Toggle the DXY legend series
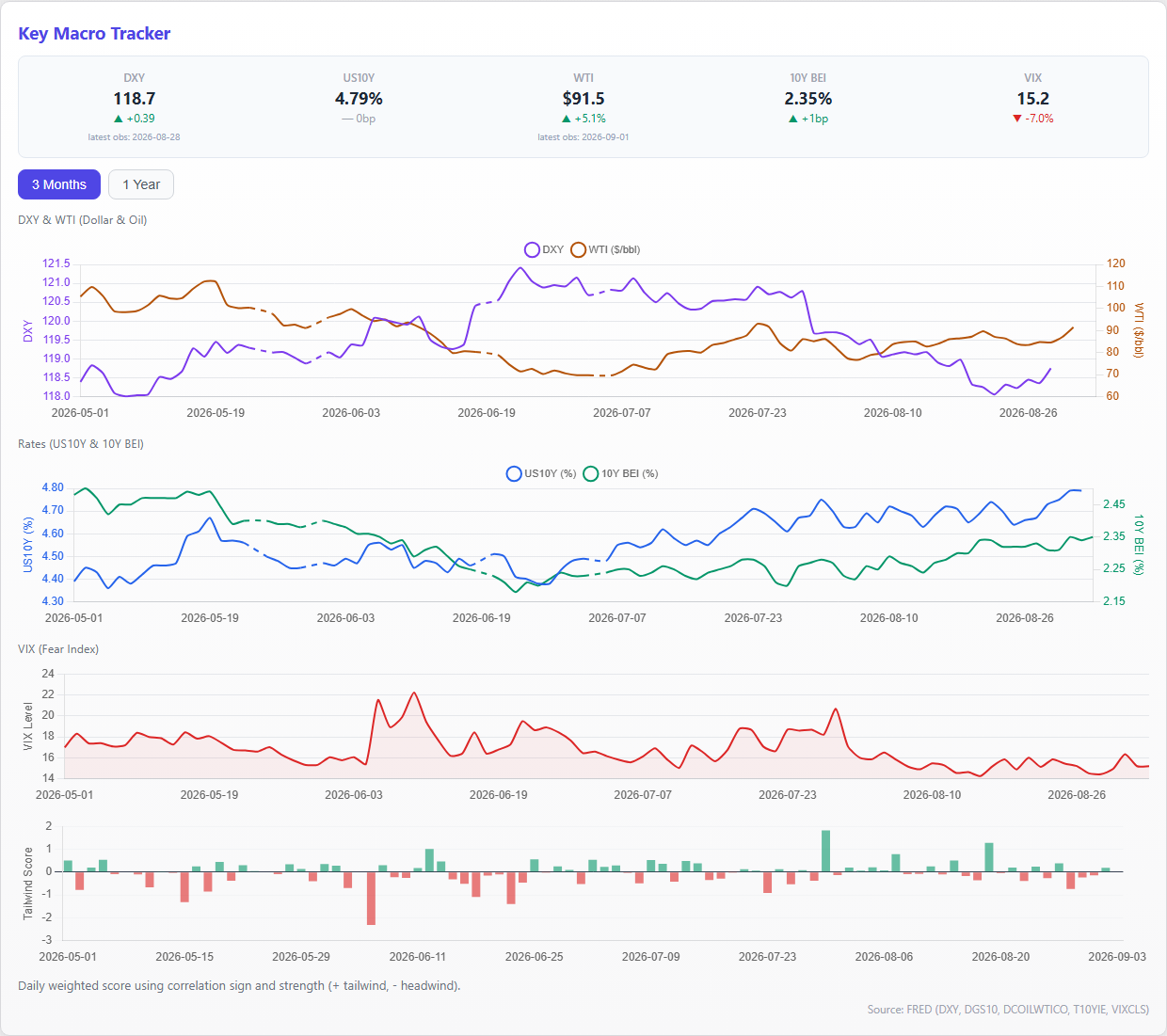Viewport: 1167px width, 1036px height. click(x=544, y=249)
